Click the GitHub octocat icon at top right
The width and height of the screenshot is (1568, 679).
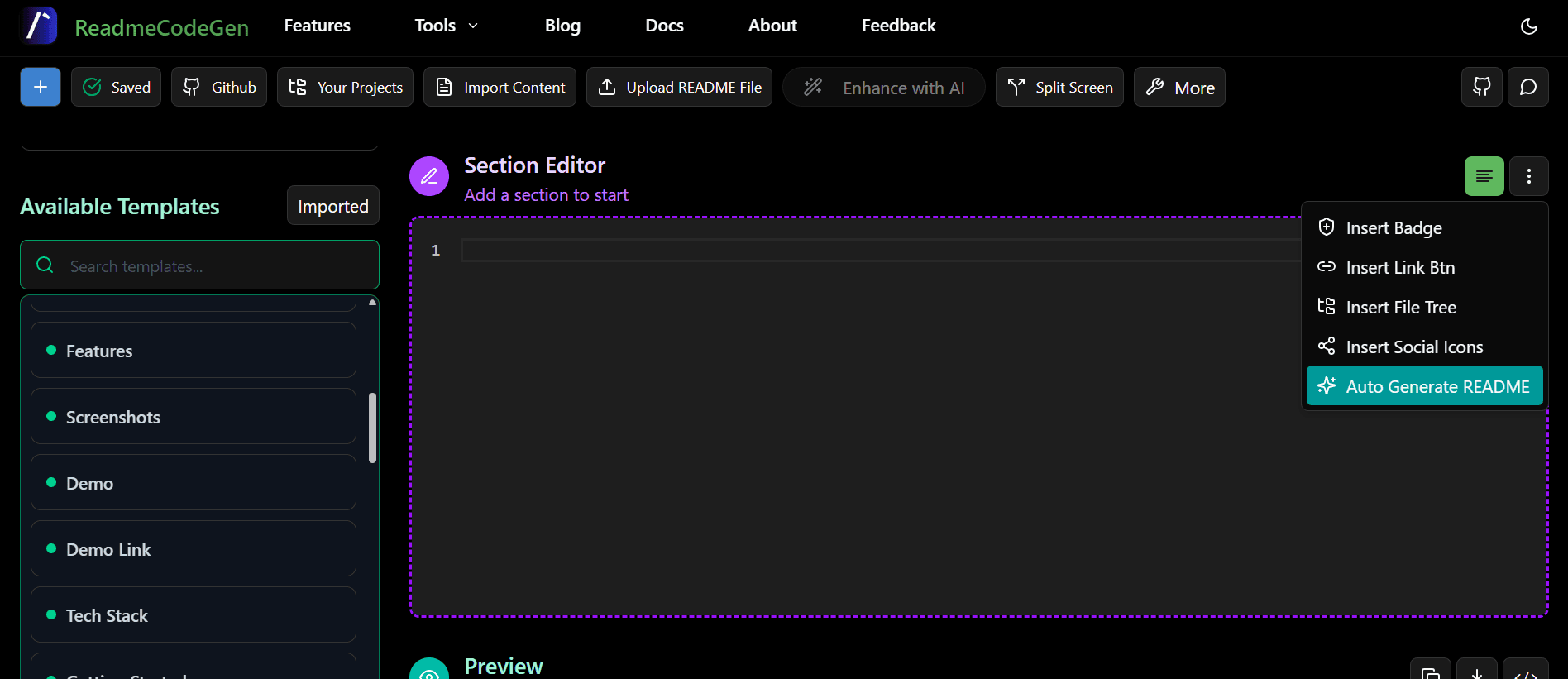1482,87
